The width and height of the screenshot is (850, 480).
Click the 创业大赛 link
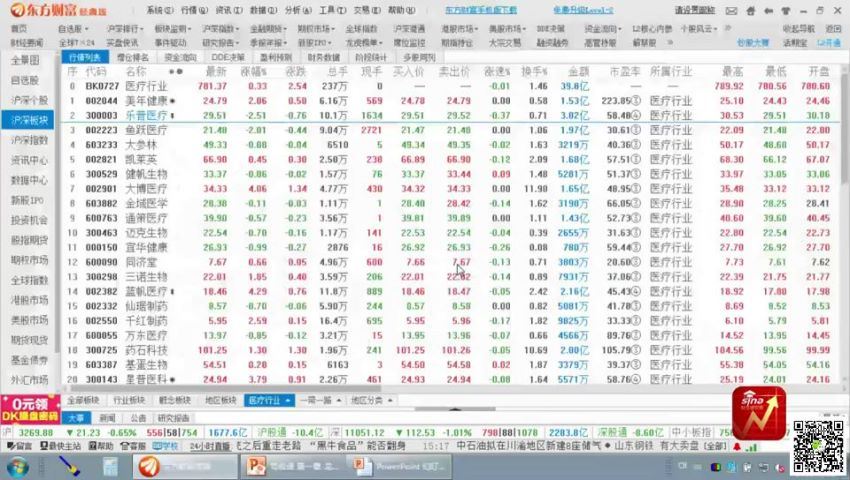click(753, 42)
